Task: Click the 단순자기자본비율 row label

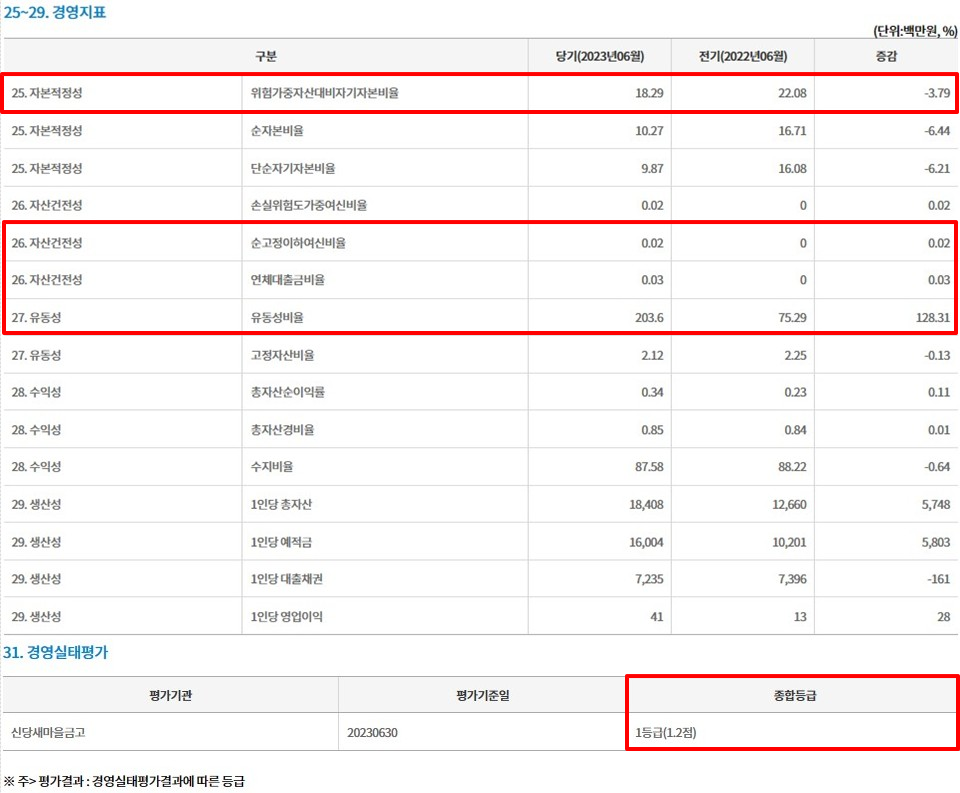Action: click(x=290, y=168)
